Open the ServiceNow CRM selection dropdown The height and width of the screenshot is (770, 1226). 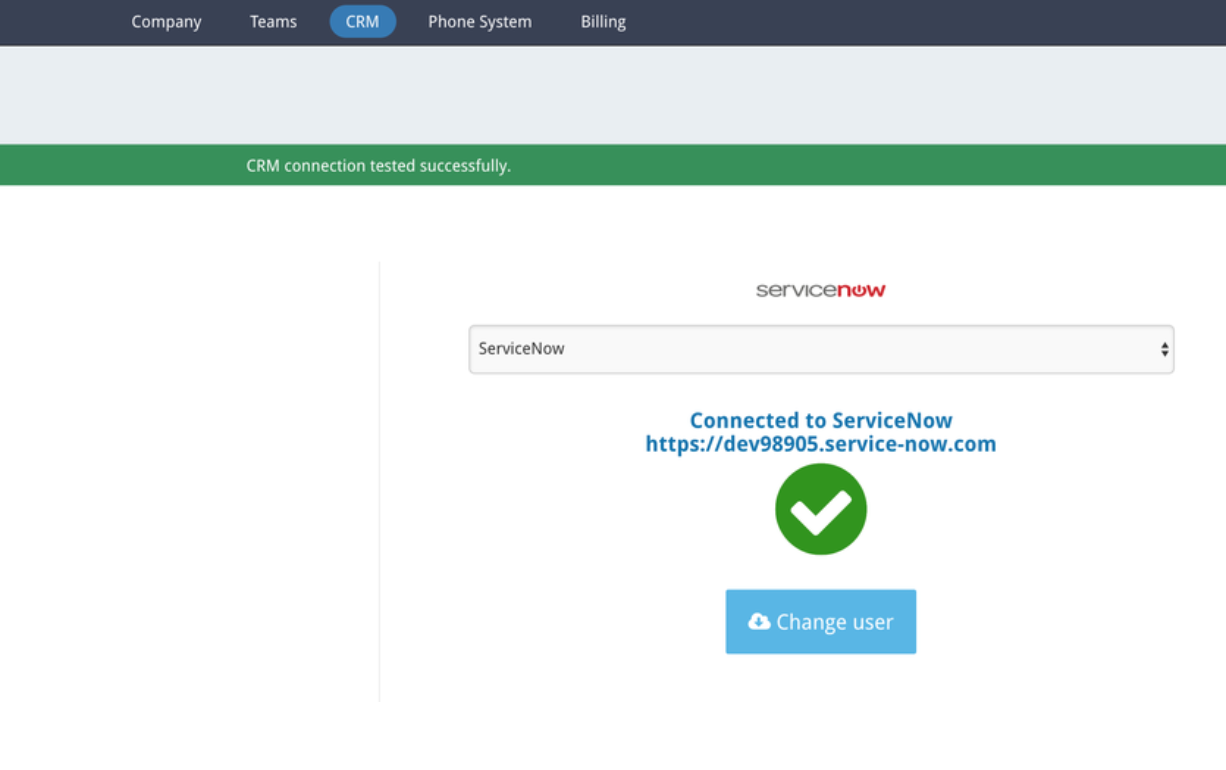pos(820,348)
